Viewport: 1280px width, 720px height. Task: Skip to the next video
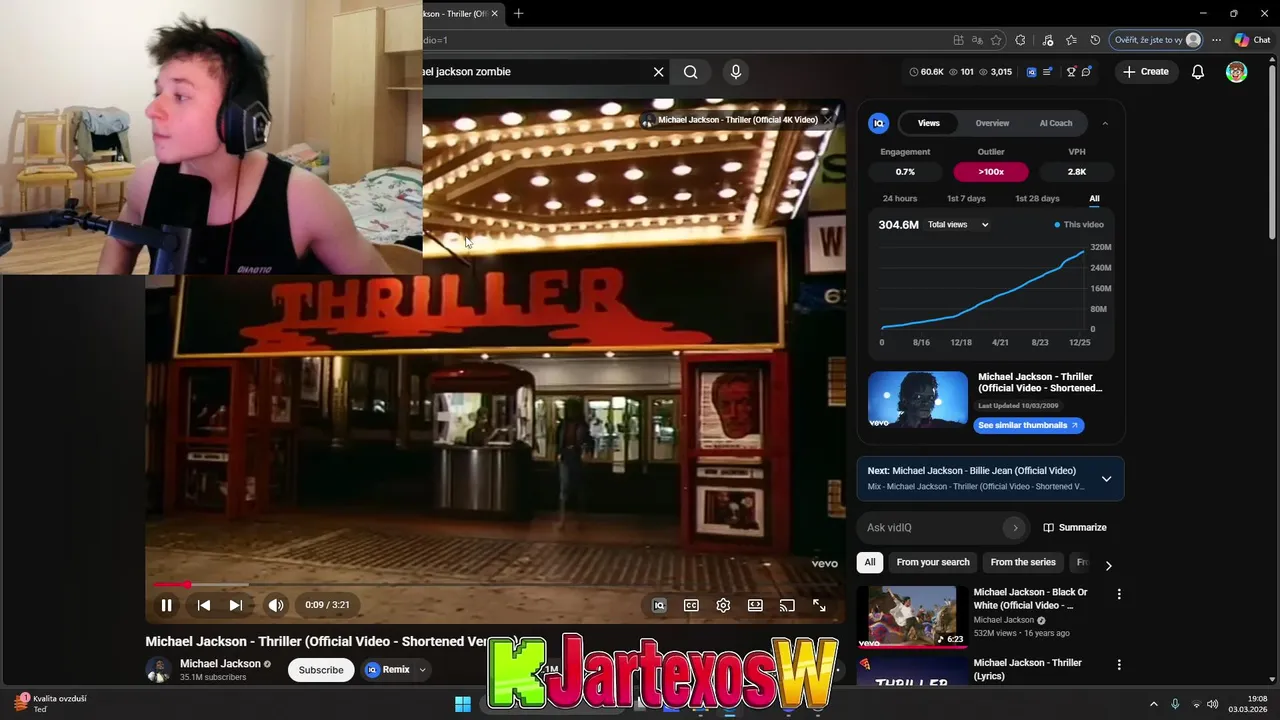(x=236, y=605)
